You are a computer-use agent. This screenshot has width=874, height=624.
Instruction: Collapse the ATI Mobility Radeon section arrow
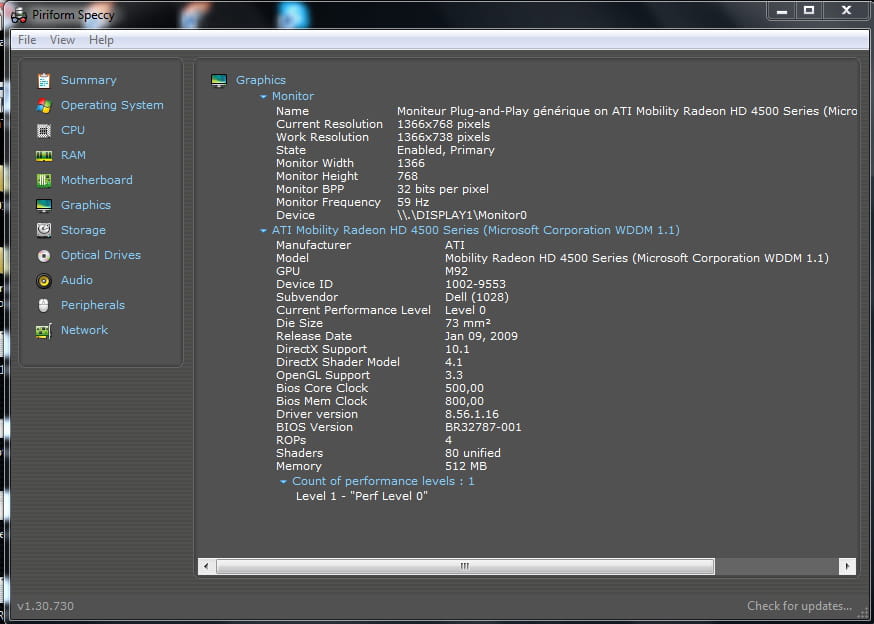(x=263, y=230)
